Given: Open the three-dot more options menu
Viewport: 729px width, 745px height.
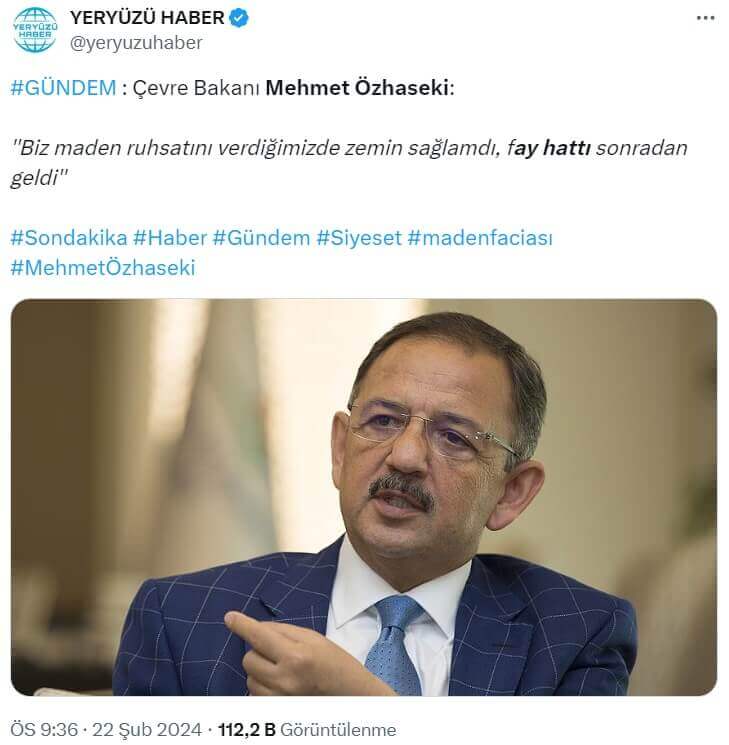Looking at the screenshot, I should click(705, 19).
